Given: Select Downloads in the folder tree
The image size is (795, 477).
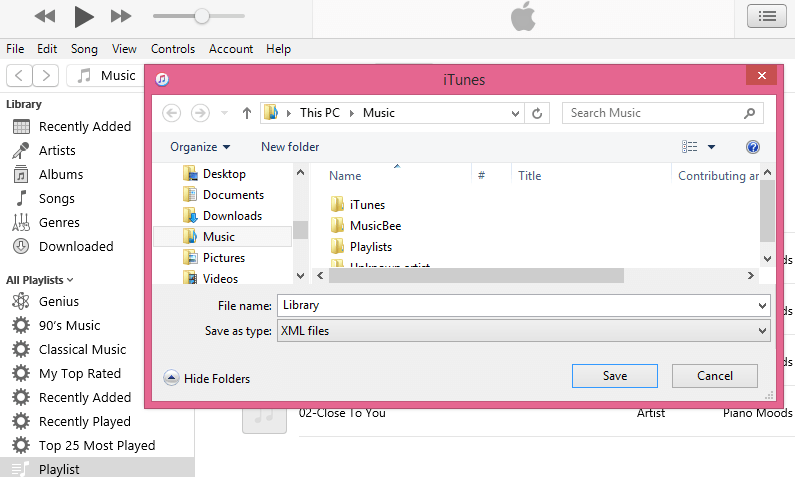Looking at the screenshot, I should point(223,216).
